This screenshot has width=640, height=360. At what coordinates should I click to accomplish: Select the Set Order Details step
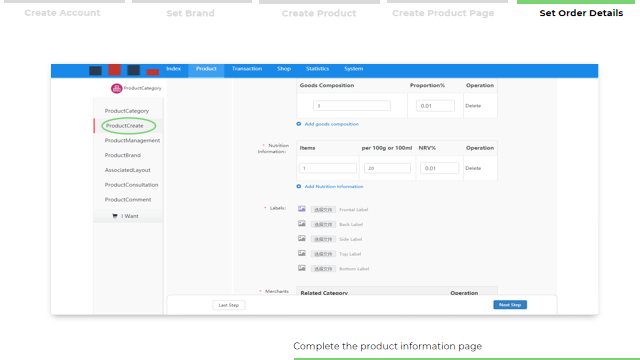[581, 13]
